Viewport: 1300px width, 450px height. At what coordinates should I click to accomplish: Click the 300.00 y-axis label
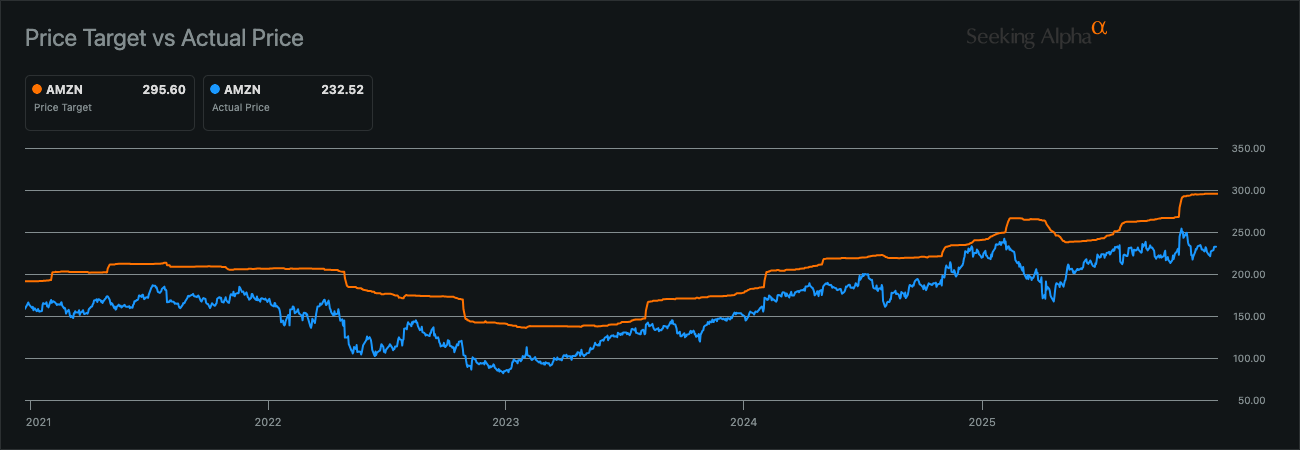click(x=1249, y=191)
